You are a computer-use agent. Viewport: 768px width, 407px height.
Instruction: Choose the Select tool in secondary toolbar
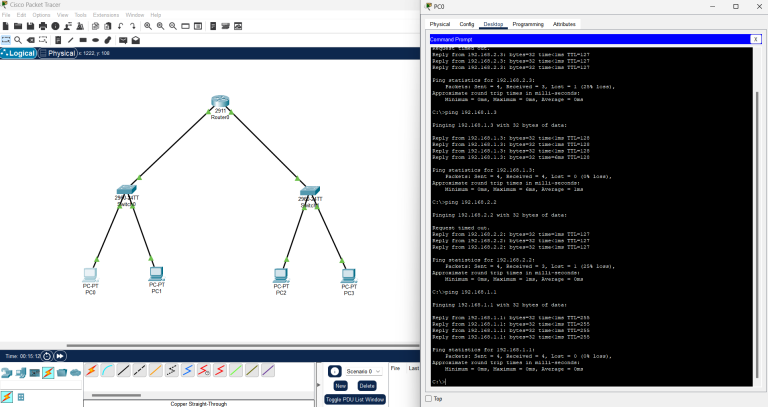pyautogui.click(x=6, y=40)
